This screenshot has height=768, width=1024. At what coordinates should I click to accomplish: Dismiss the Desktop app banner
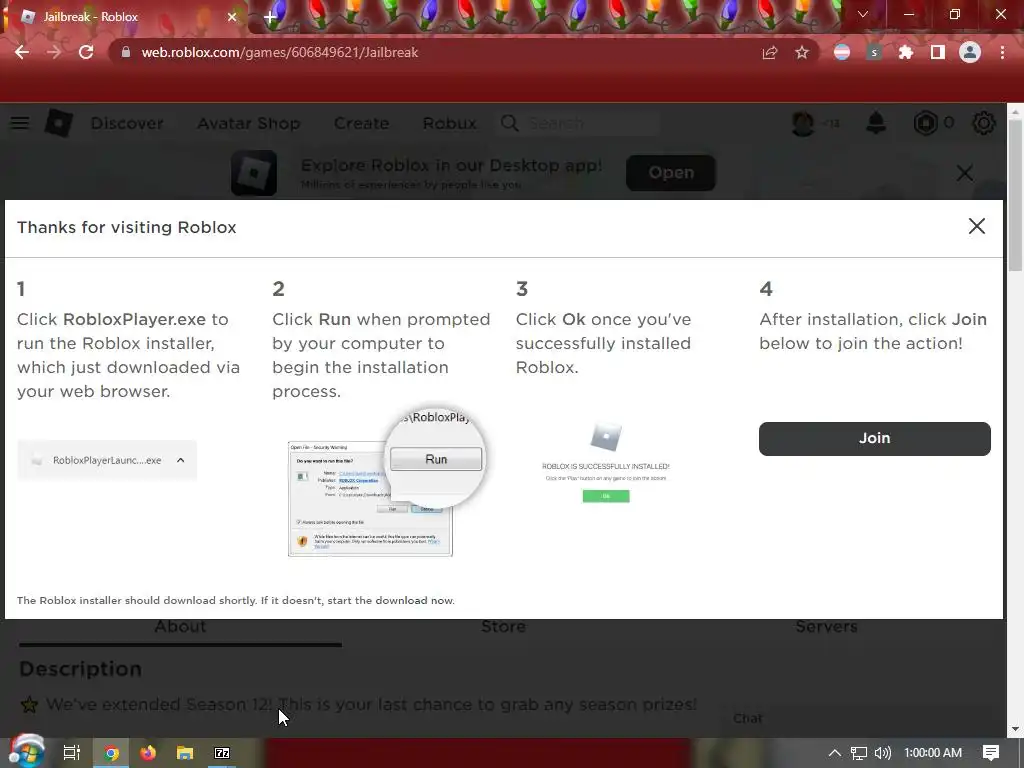click(x=965, y=173)
